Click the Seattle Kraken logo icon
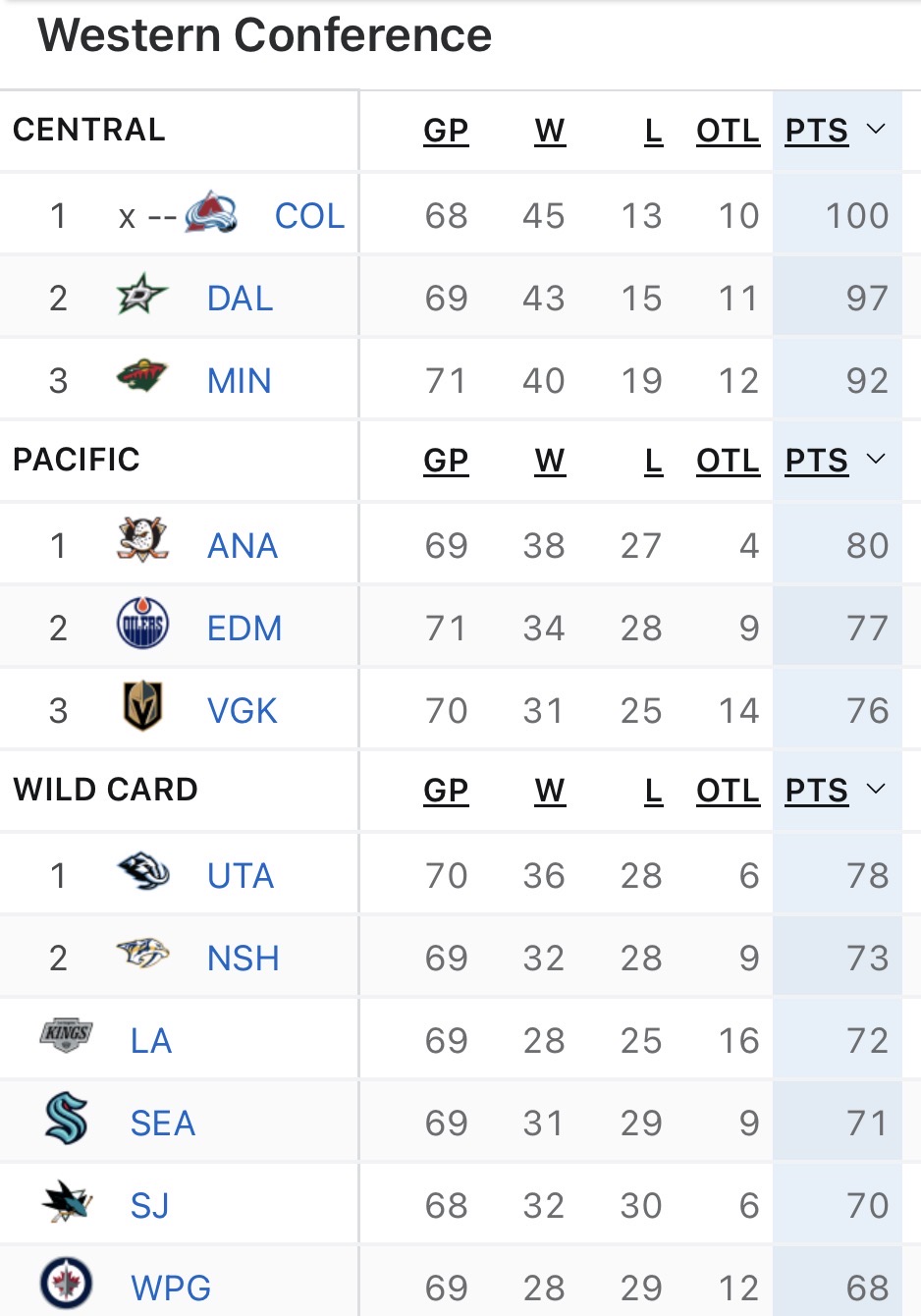The image size is (921, 1316). pyautogui.click(x=67, y=1119)
